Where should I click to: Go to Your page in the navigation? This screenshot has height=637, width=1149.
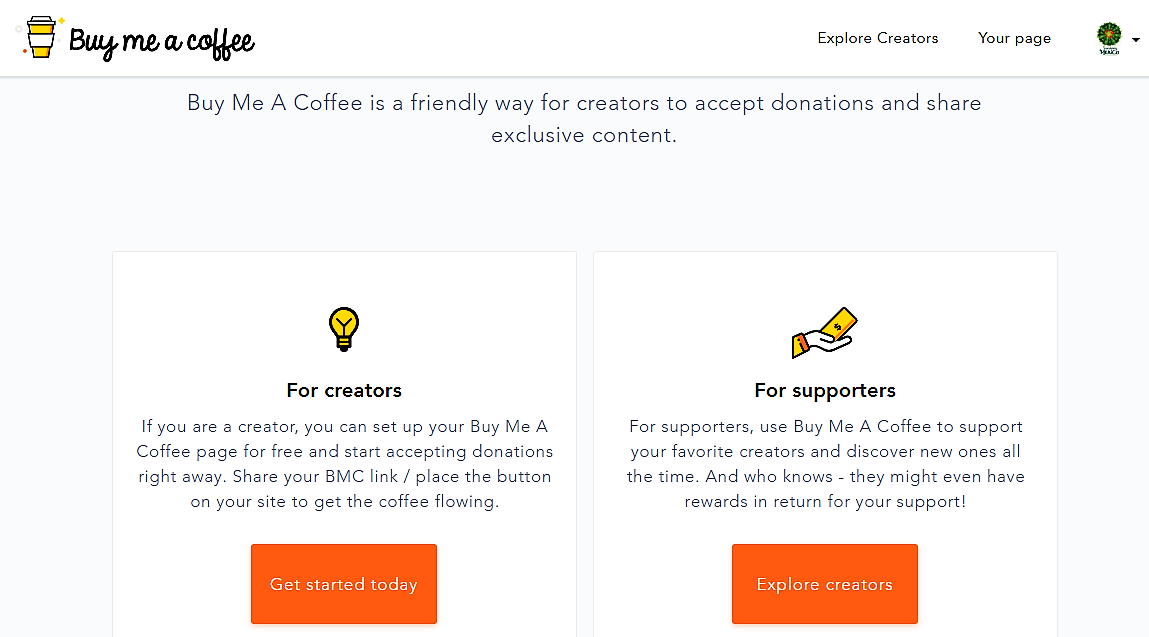point(1014,38)
